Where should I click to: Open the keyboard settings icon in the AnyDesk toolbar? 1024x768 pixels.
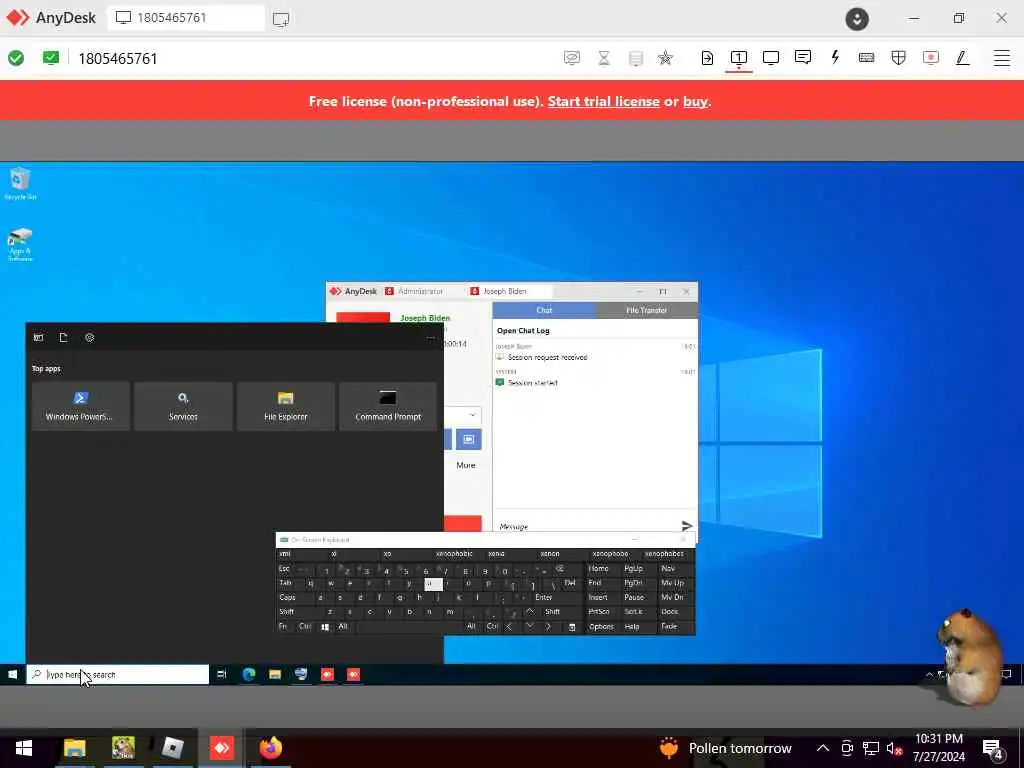(x=867, y=57)
